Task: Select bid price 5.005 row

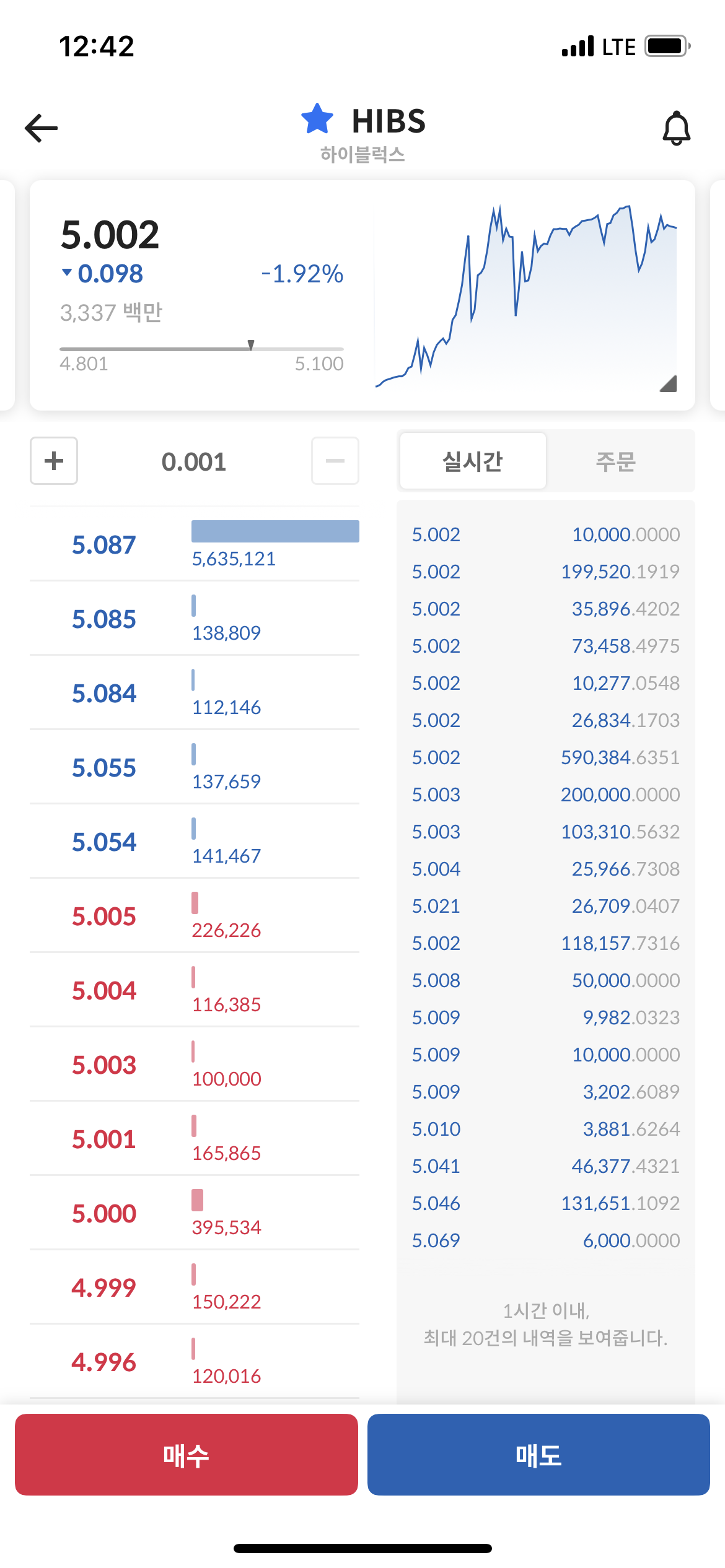Action: point(195,916)
